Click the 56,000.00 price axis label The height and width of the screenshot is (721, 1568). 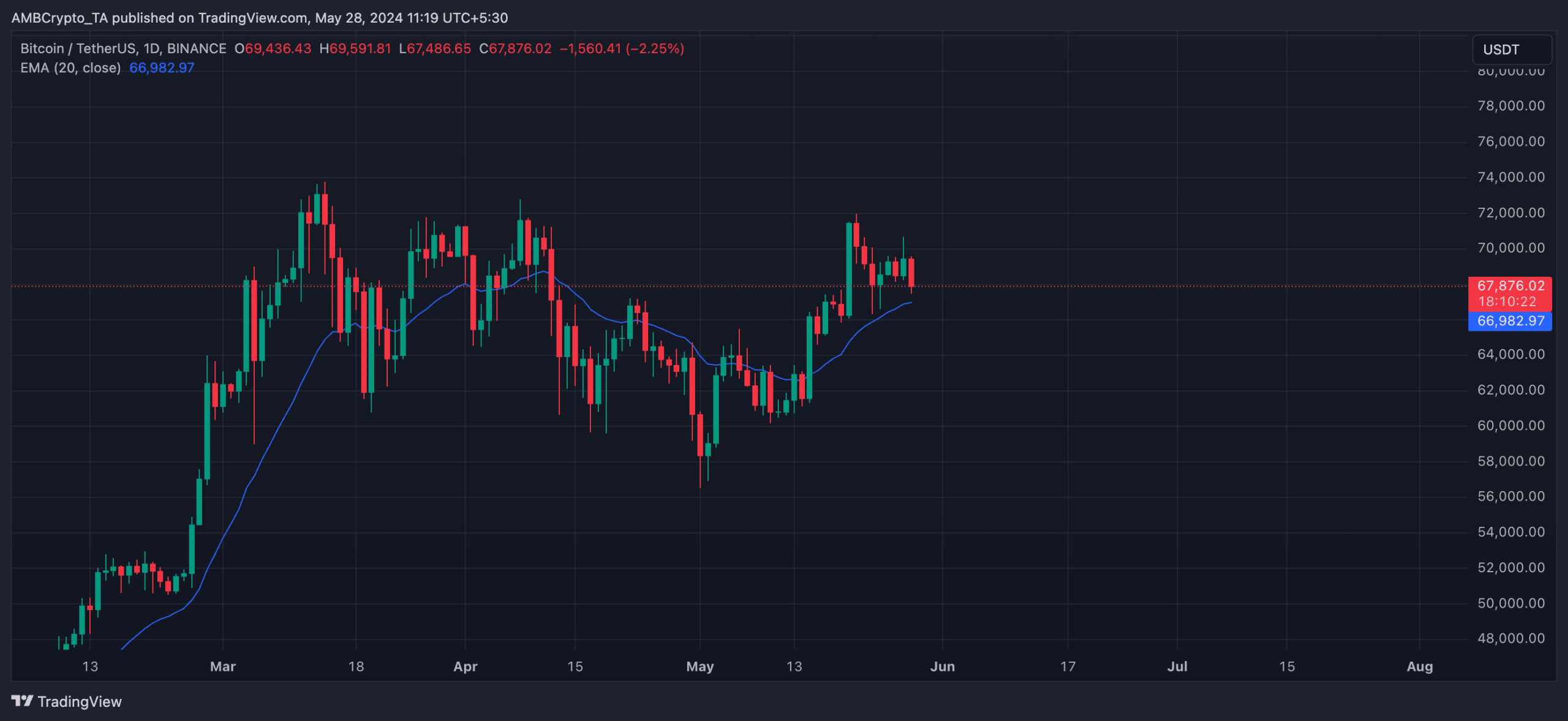pyautogui.click(x=1511, y=496)
